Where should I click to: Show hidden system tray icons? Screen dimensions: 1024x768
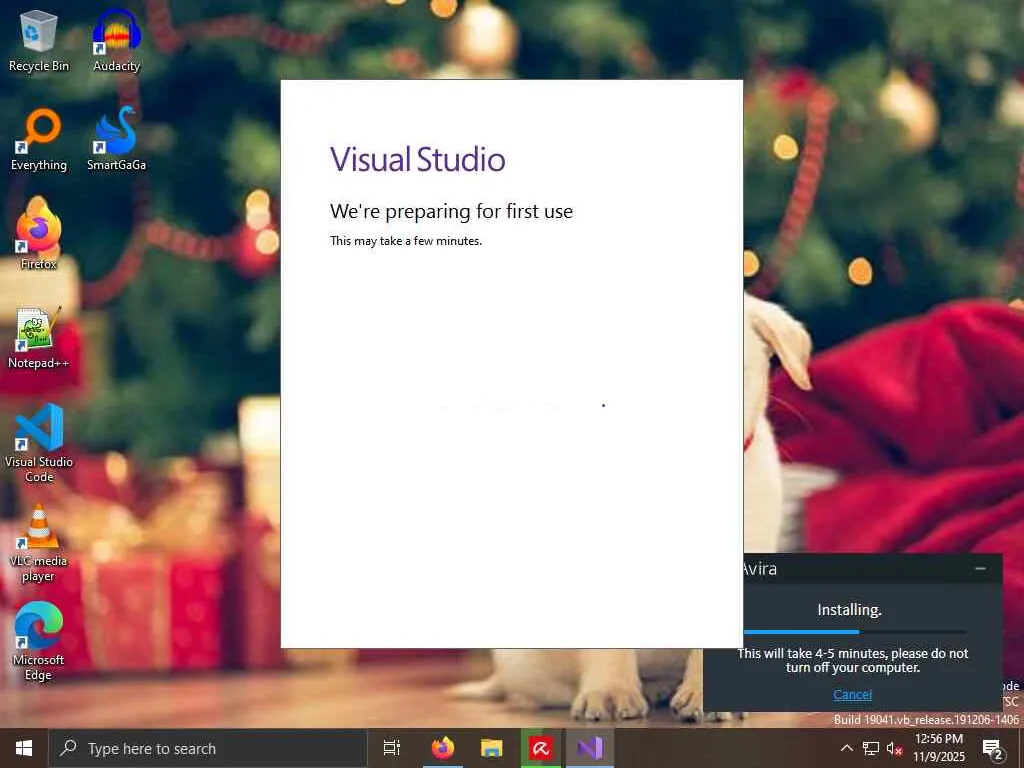tap(846, 748)
